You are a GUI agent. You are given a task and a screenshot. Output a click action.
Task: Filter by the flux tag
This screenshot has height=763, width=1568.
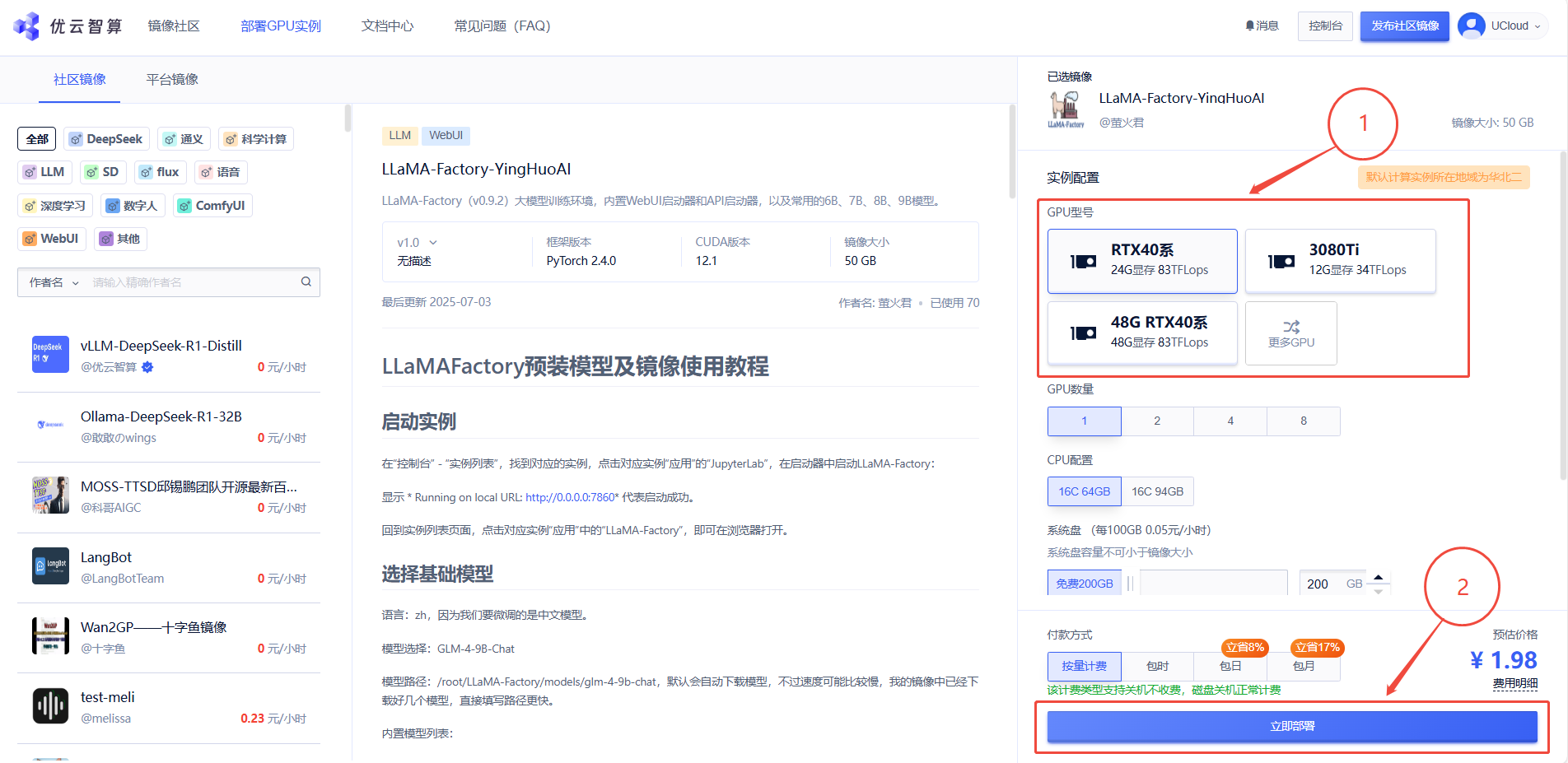pos(160,172)
